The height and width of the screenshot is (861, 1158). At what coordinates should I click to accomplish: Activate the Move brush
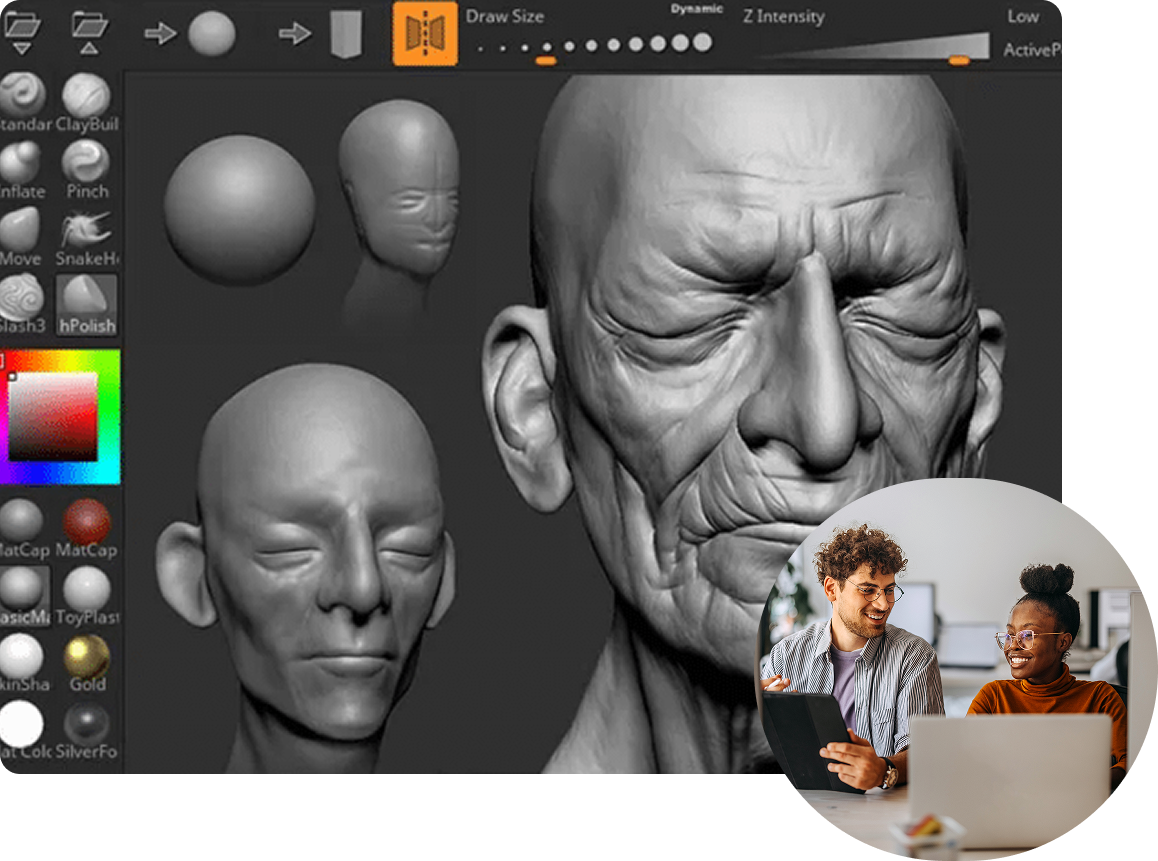[x=20, y=231]
